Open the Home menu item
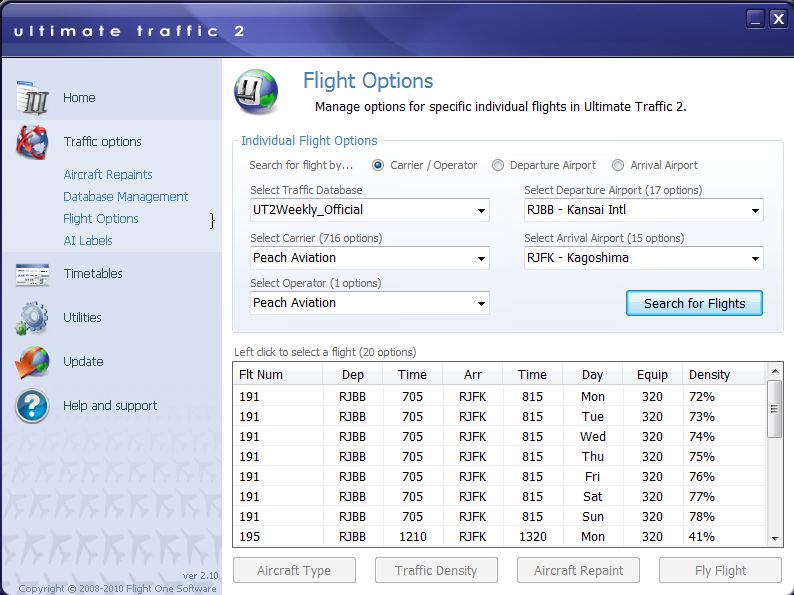This screenshot has width=794, height=595. (x=79, y=97)
